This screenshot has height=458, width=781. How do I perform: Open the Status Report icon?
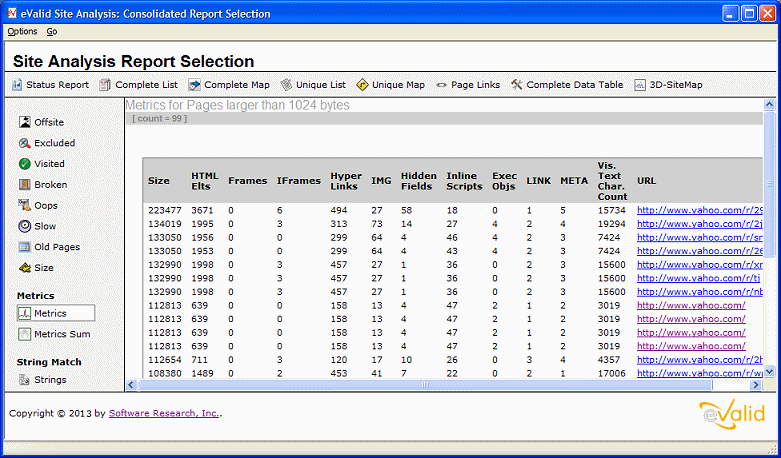(x=17, y=85)
